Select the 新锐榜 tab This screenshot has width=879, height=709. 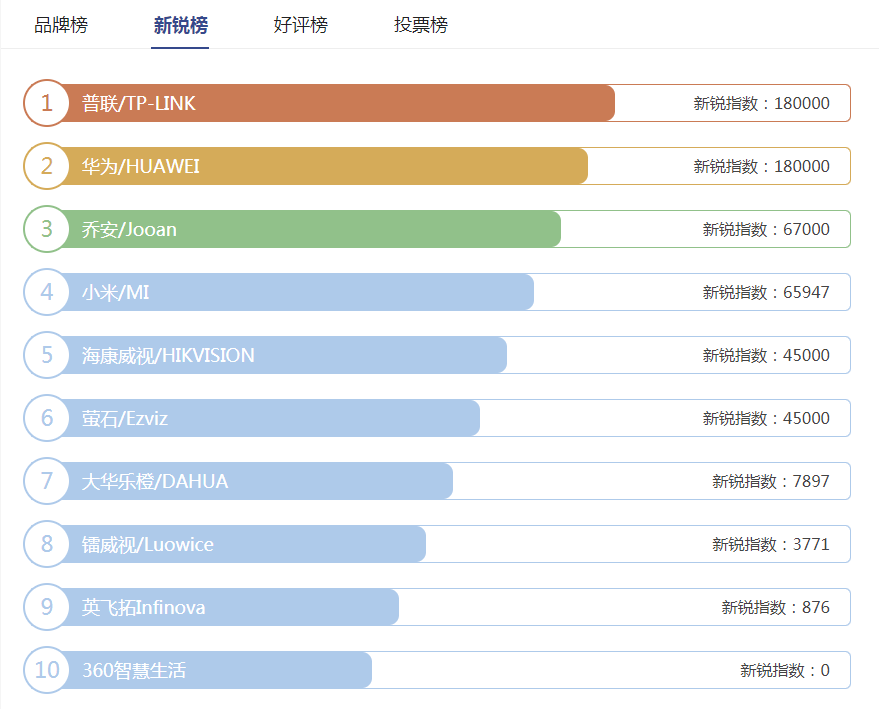(181, 25)
